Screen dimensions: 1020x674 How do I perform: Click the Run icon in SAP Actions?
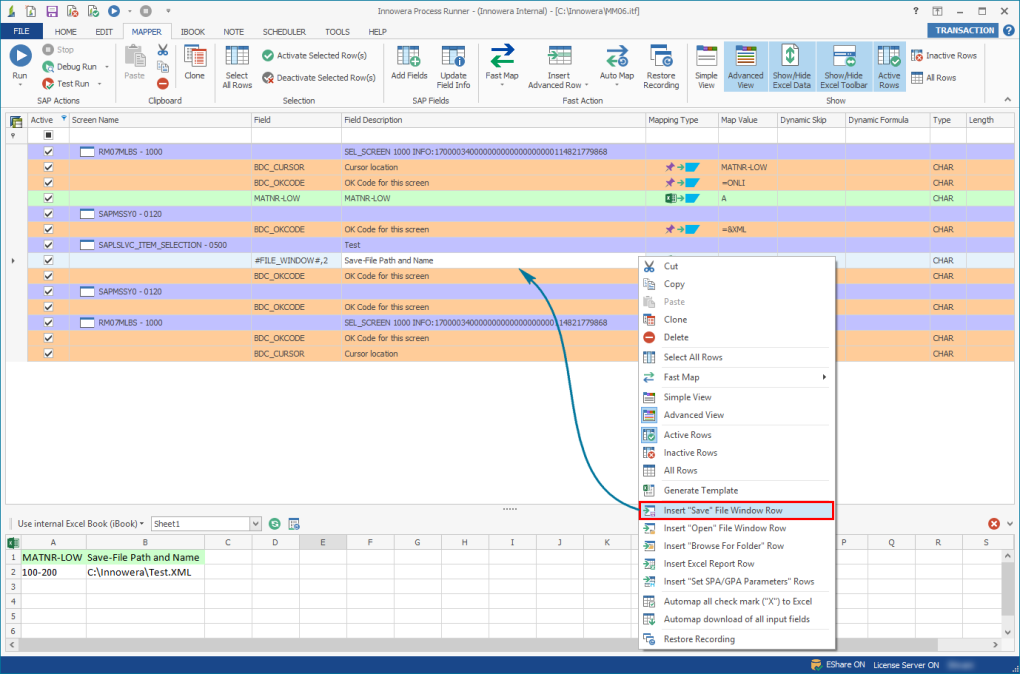[20, 58]
